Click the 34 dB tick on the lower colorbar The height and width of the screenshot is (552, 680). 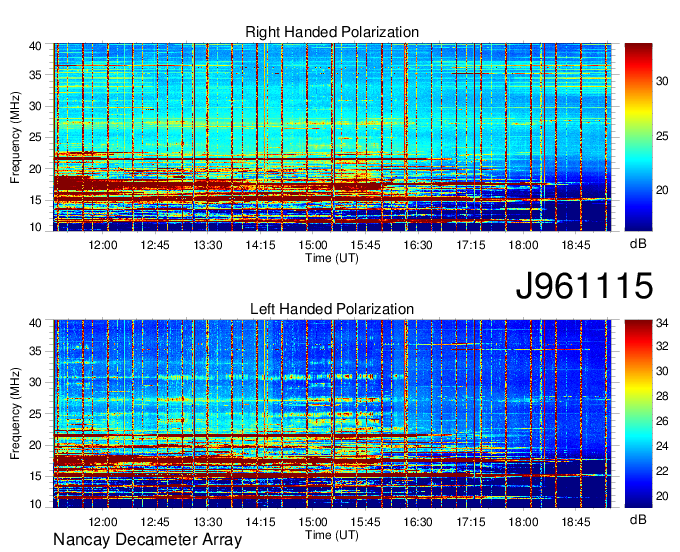pos(662,323)
